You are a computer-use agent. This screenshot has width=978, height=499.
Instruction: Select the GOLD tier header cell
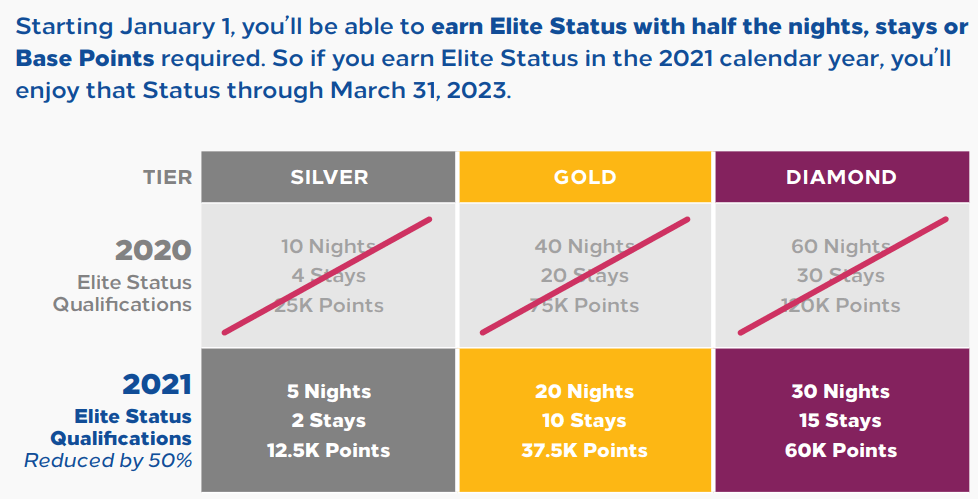[585, 177]
